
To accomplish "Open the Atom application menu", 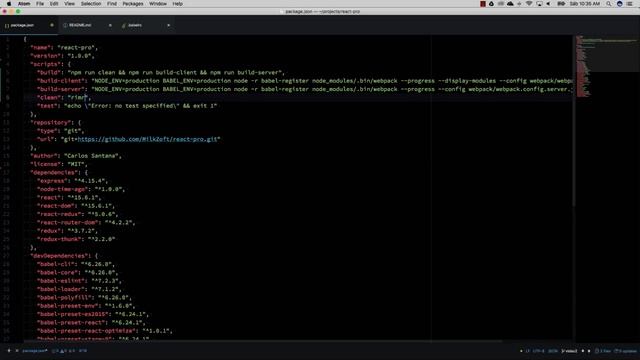I will coord(24,4).
